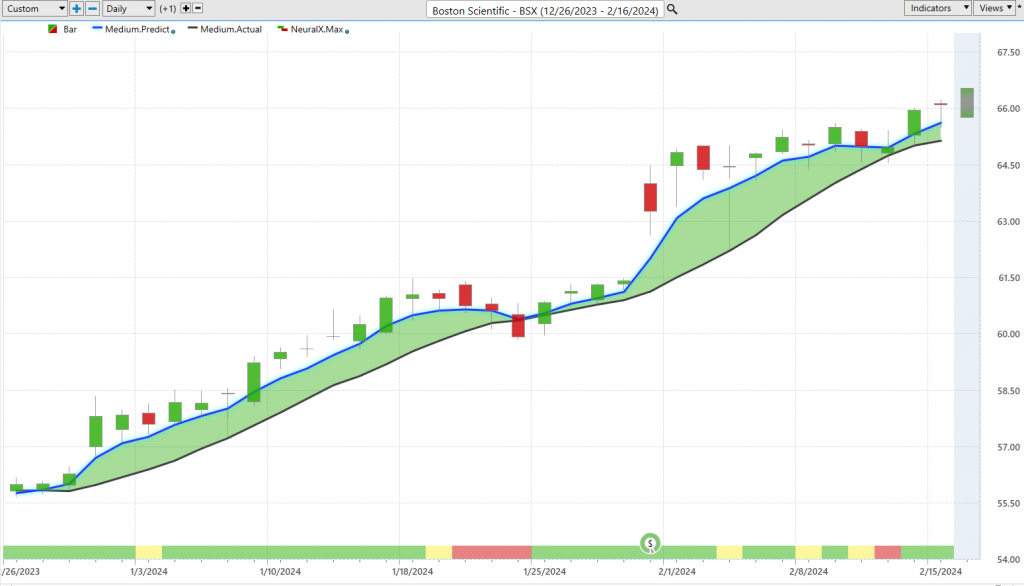Screen dimensions: 1024x586
Task: Click the 2/15/2024 date axis label
Action: (x=940, y=572)
